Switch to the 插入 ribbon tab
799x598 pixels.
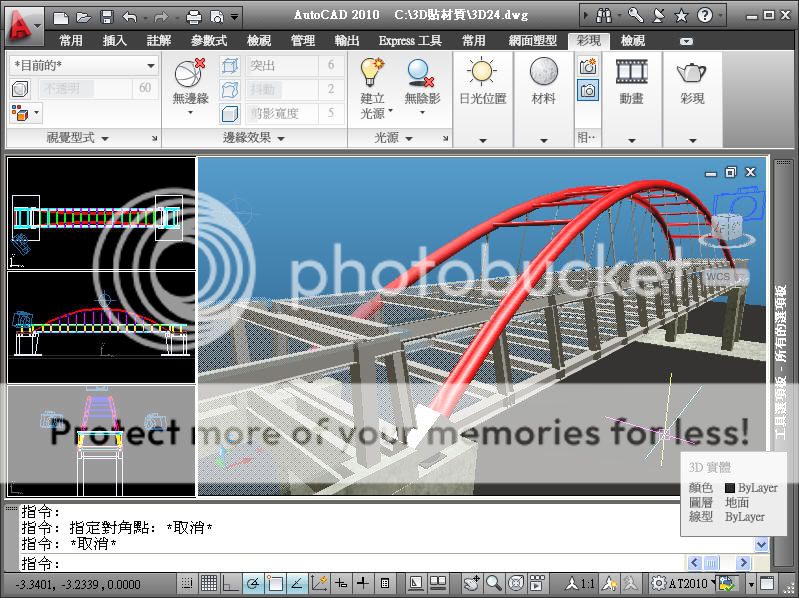pyautogui.click(x=114, y=41)
